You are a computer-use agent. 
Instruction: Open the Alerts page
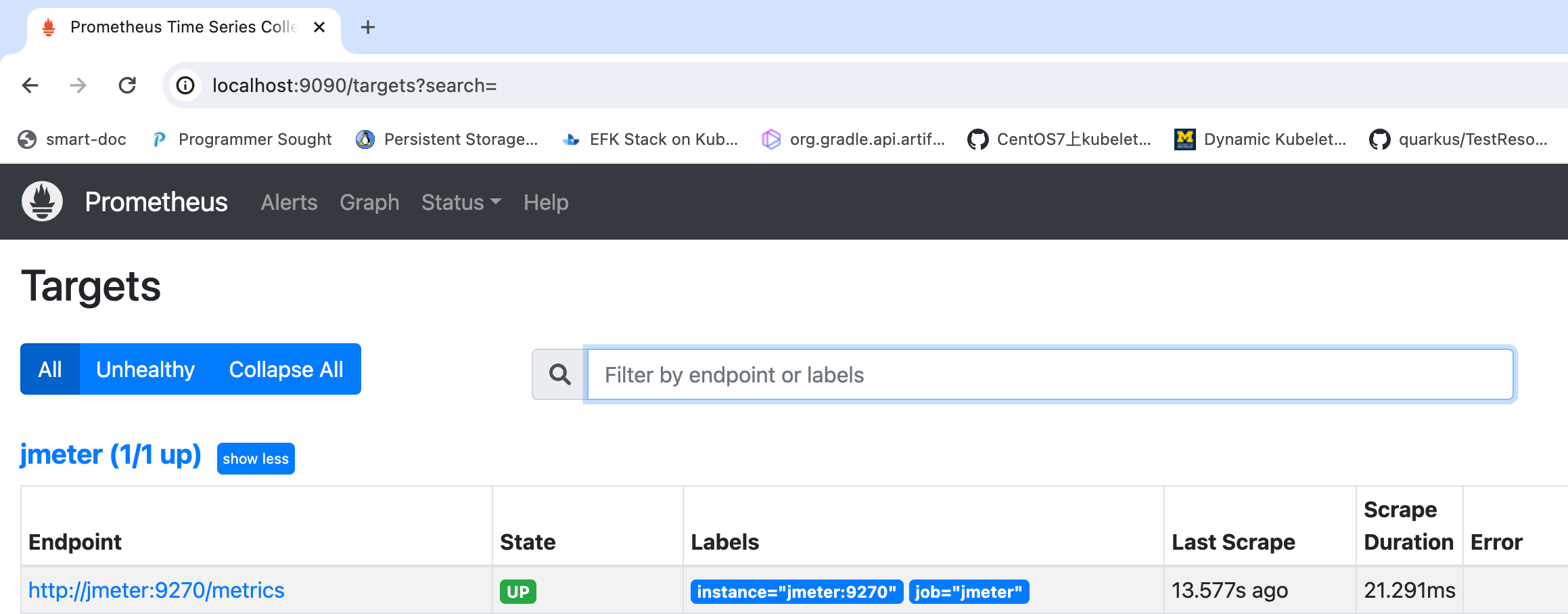click(289, 202)
